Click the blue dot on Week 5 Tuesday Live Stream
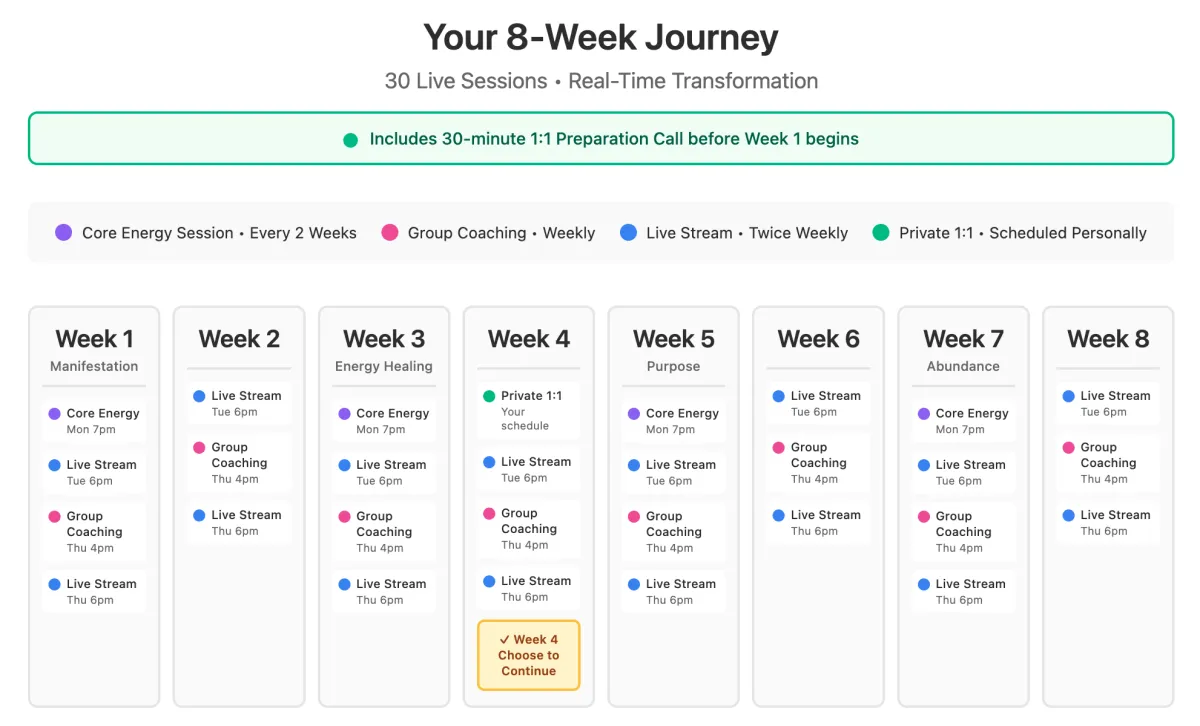Screen dimensions: 1200x726 pos(634,465)
